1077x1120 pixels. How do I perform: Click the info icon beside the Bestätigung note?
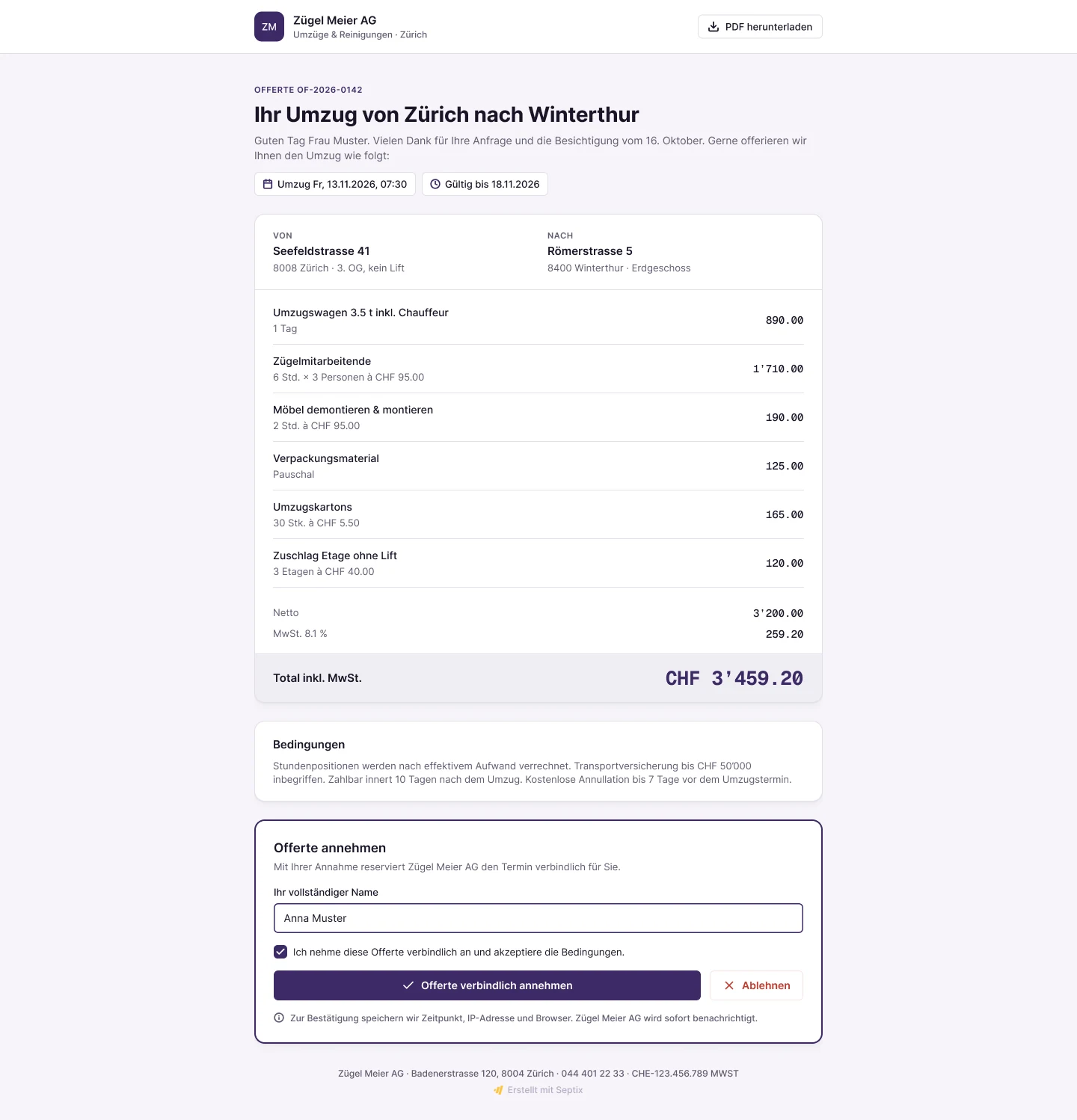click(279, 1018)
